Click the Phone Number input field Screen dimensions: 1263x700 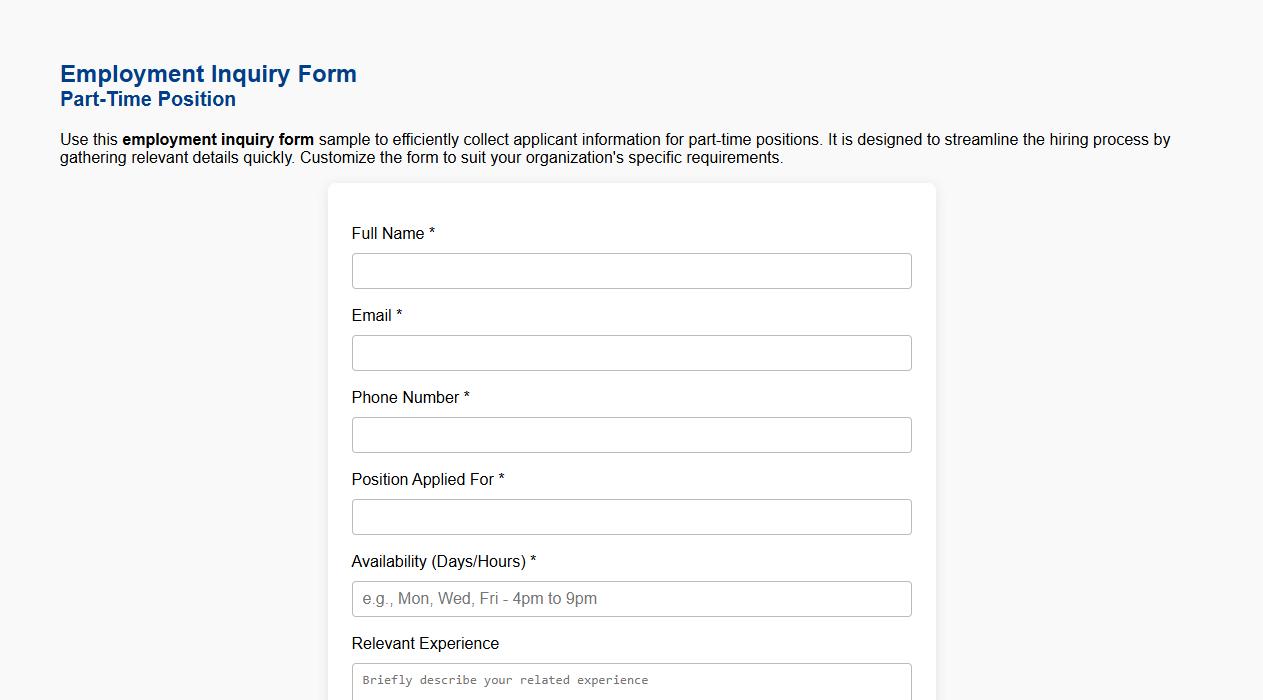[631, 434]
